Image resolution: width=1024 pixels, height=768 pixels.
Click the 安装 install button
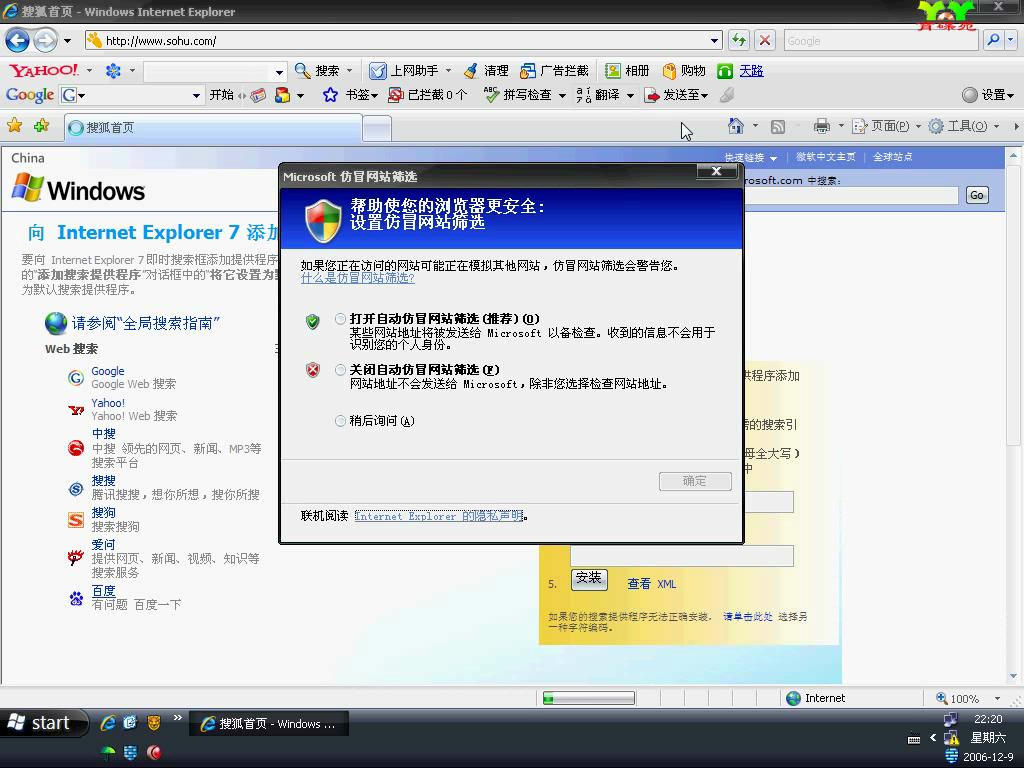click(x=589, y=579)
